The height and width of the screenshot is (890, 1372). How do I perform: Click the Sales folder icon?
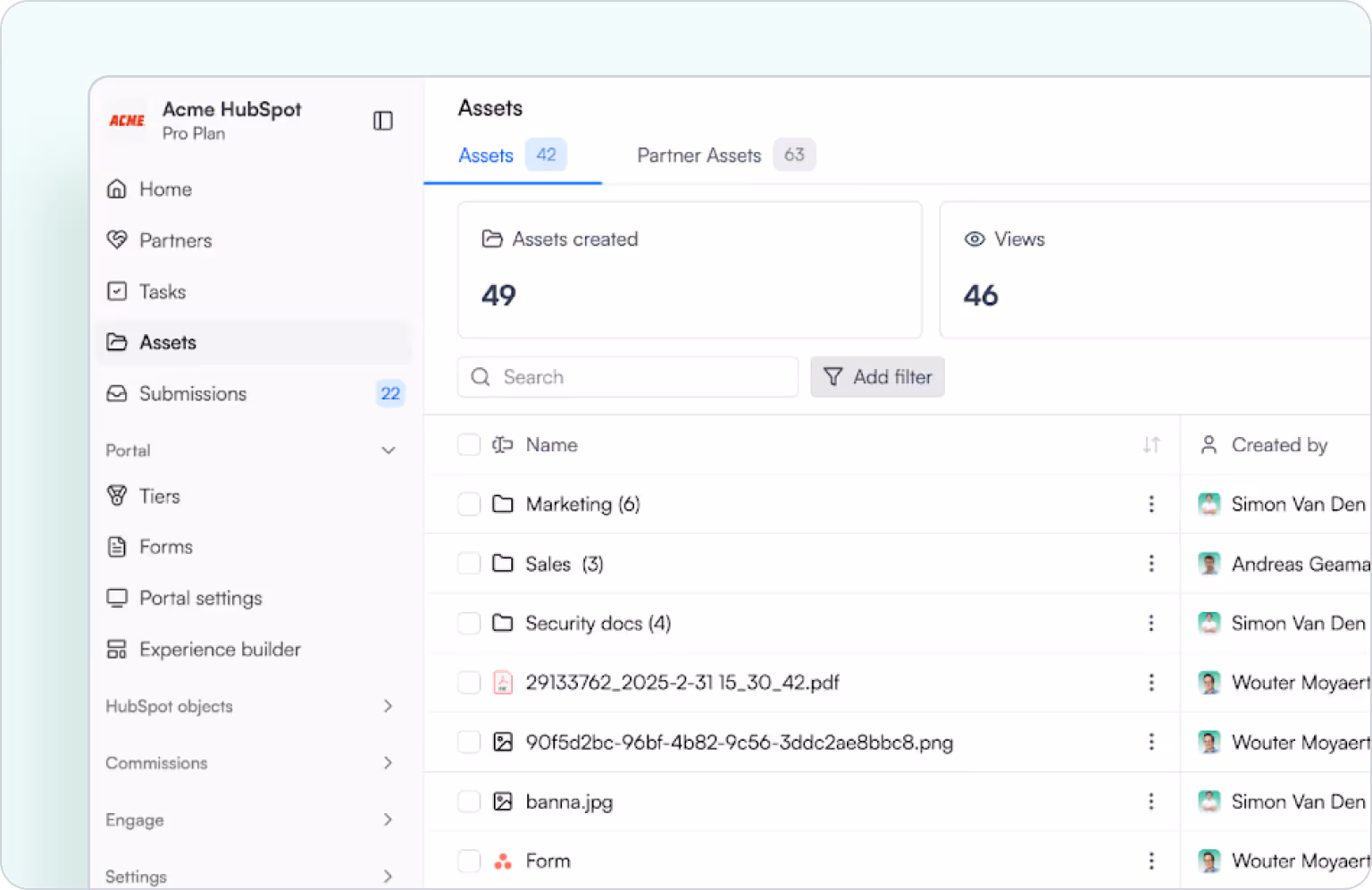point(503,564)
